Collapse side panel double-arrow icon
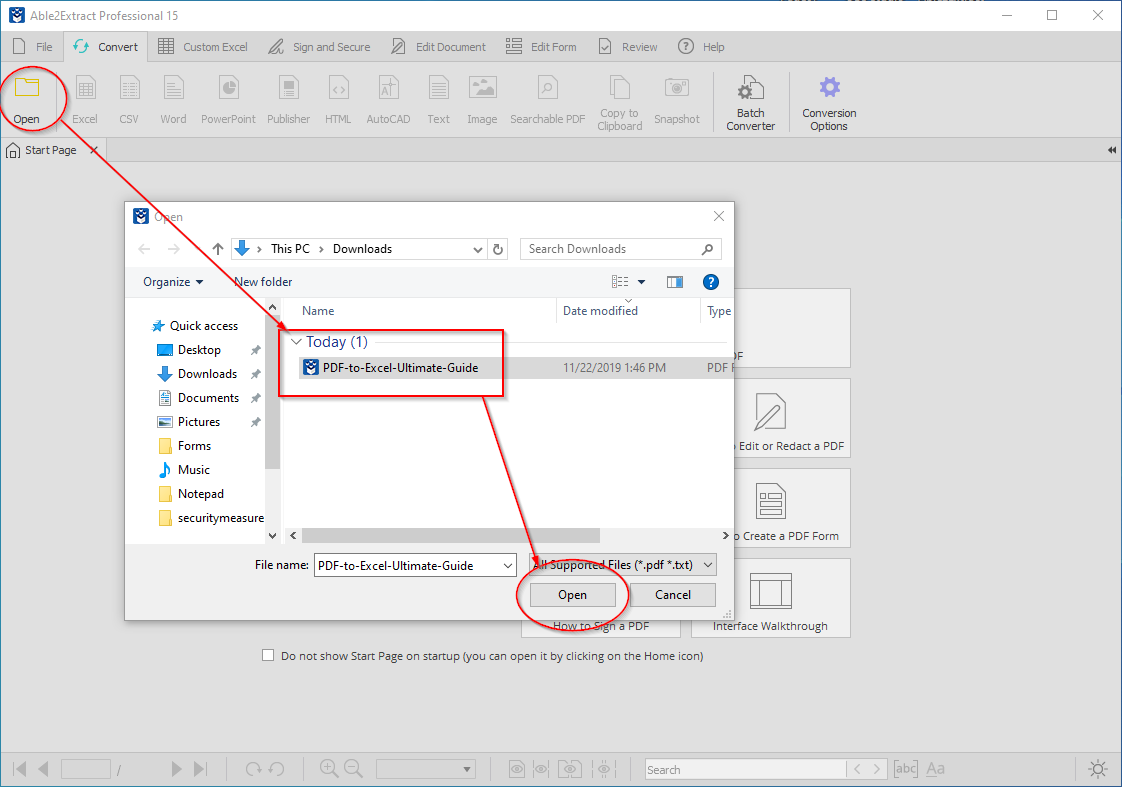This screenshot has width=1122, height=787. tap(1111, 150)
